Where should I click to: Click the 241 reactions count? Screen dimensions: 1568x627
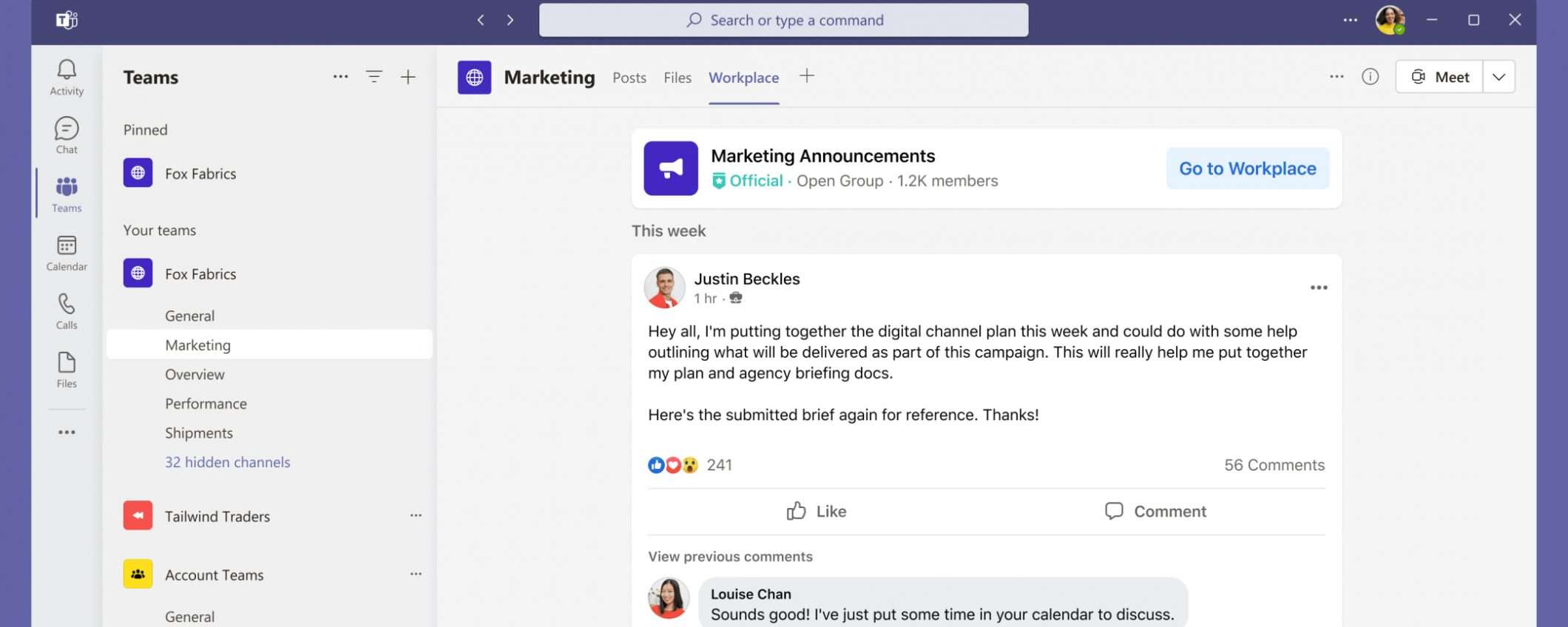pos(720,465)
